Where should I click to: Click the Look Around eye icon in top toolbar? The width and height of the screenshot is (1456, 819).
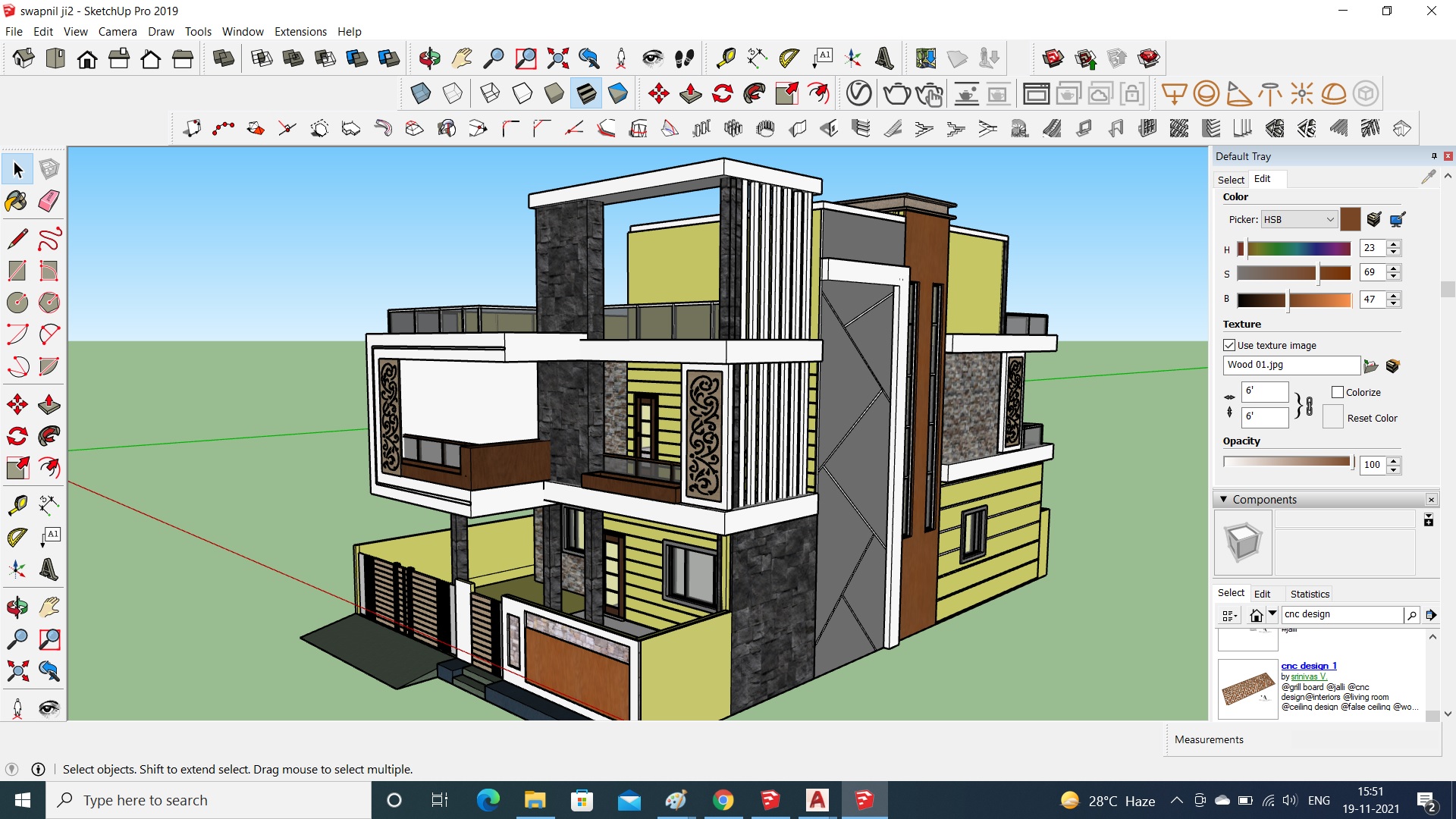pyautogui.click(x=652, y=58)
